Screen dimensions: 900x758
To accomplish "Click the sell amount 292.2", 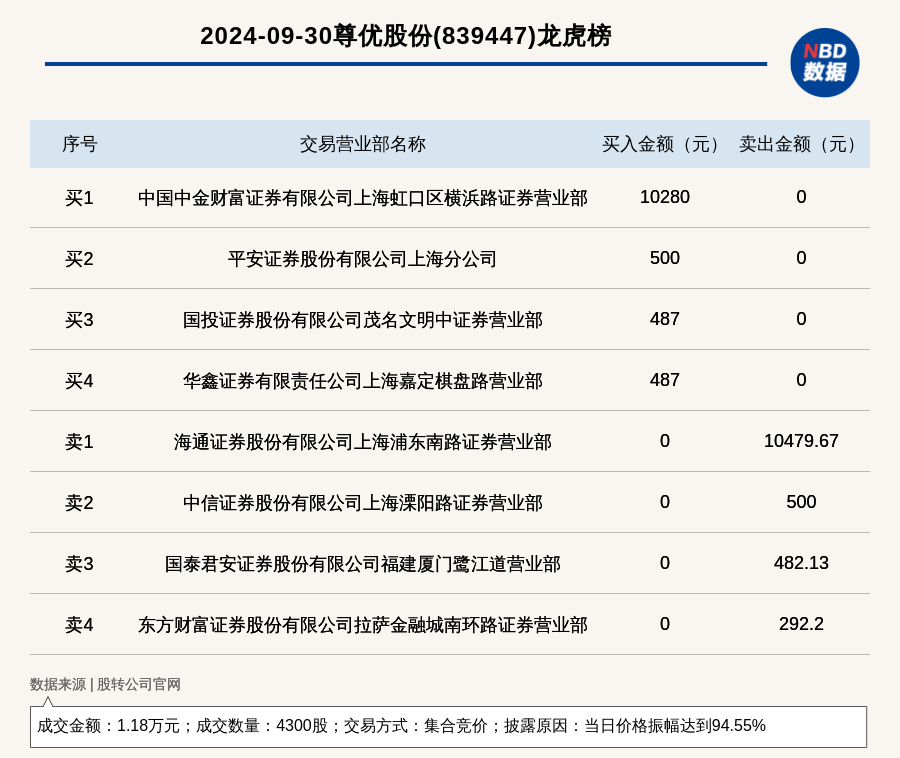I will point(801,623).
